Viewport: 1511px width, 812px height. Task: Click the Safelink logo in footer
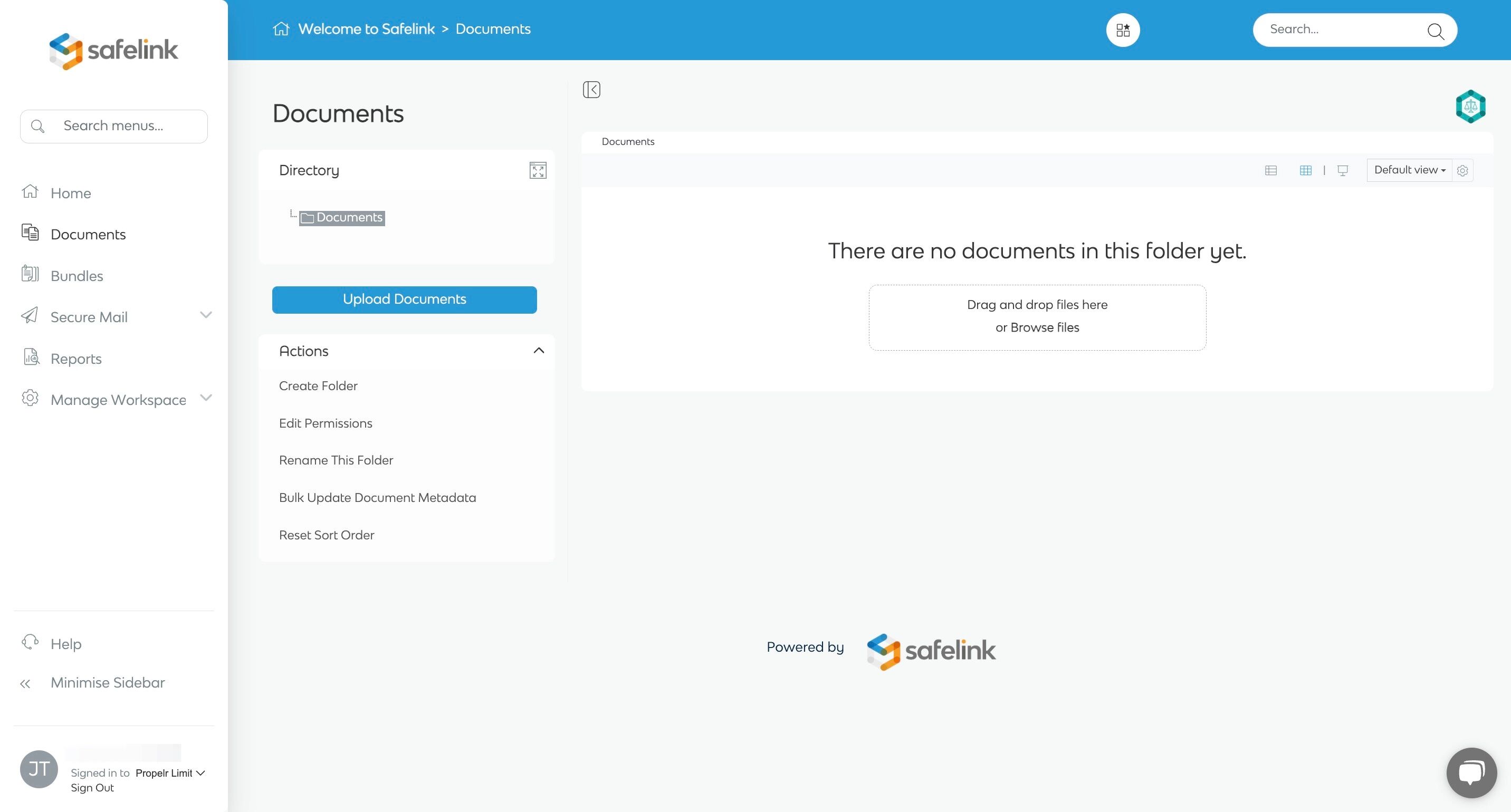click(931, 651)
